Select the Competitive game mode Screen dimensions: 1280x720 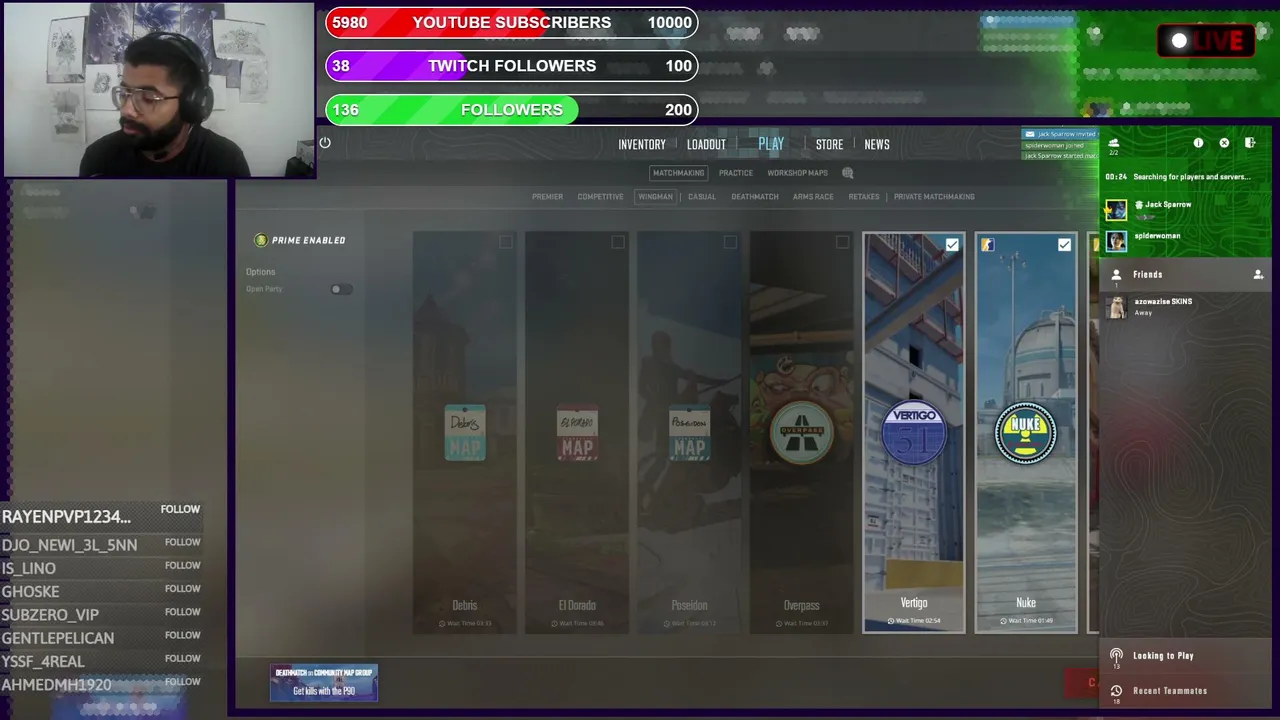600,197
